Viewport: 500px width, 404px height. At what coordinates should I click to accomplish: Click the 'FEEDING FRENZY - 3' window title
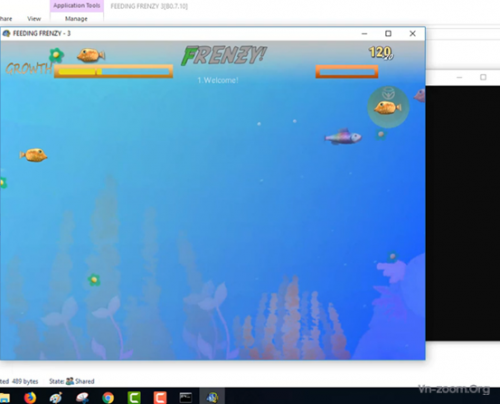coord(42,33)
